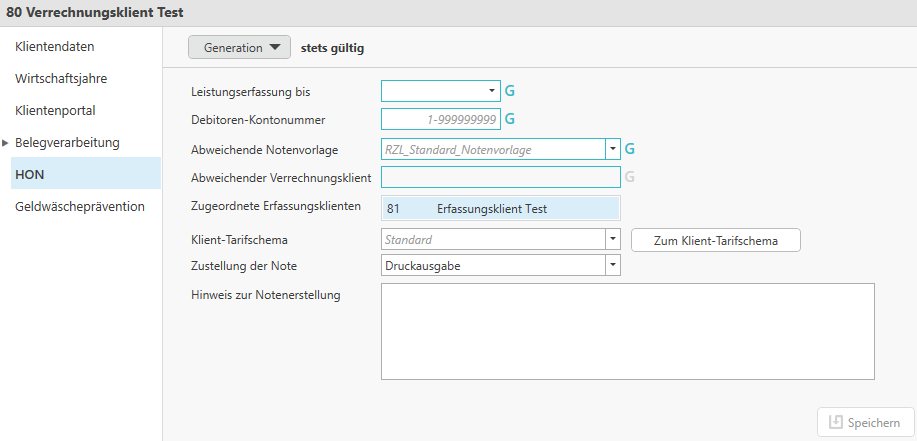
Task: Open the Generation dropdown button
Action: 239,47
